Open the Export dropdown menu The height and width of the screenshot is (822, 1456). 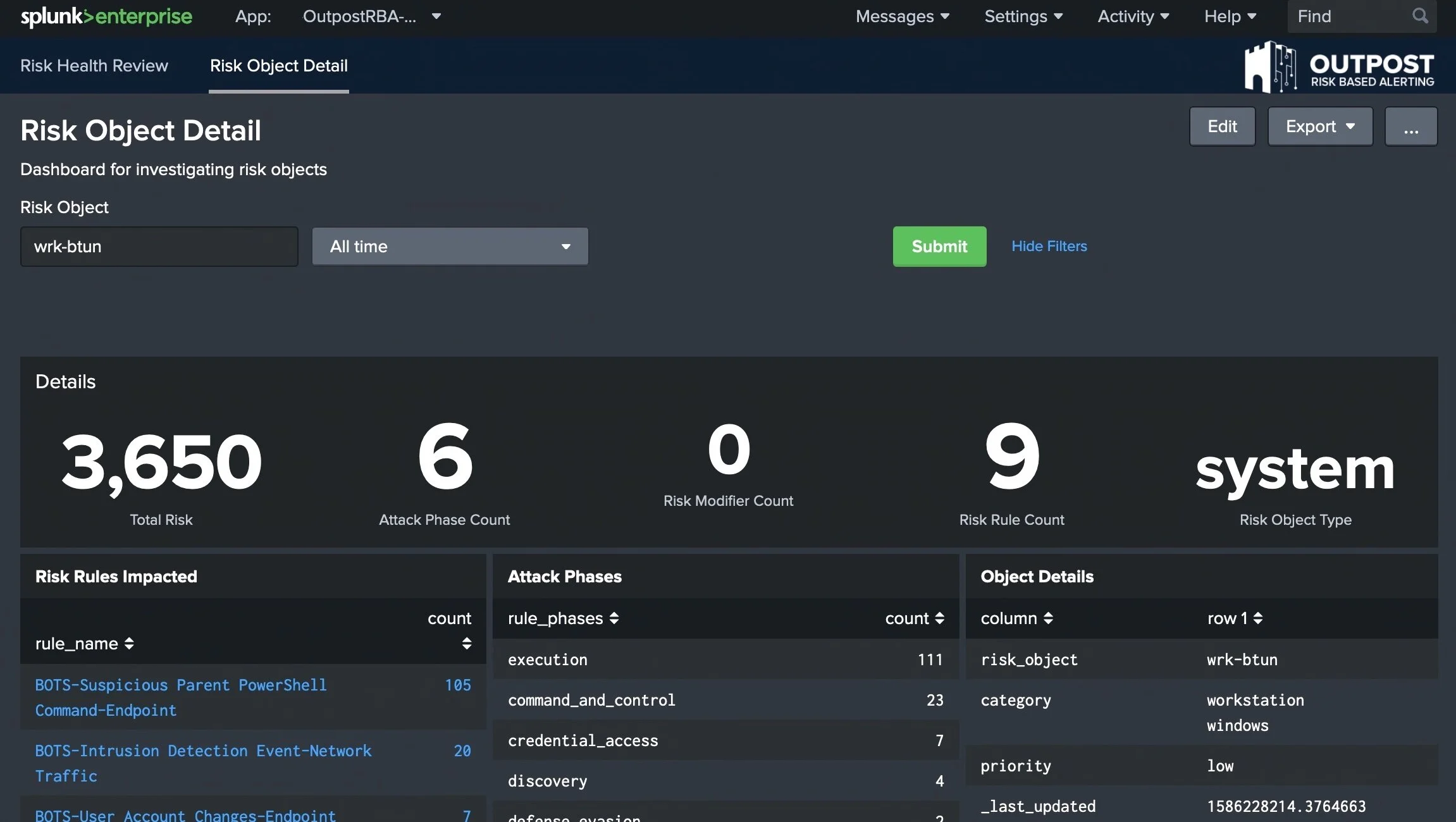coord(1320,126)
